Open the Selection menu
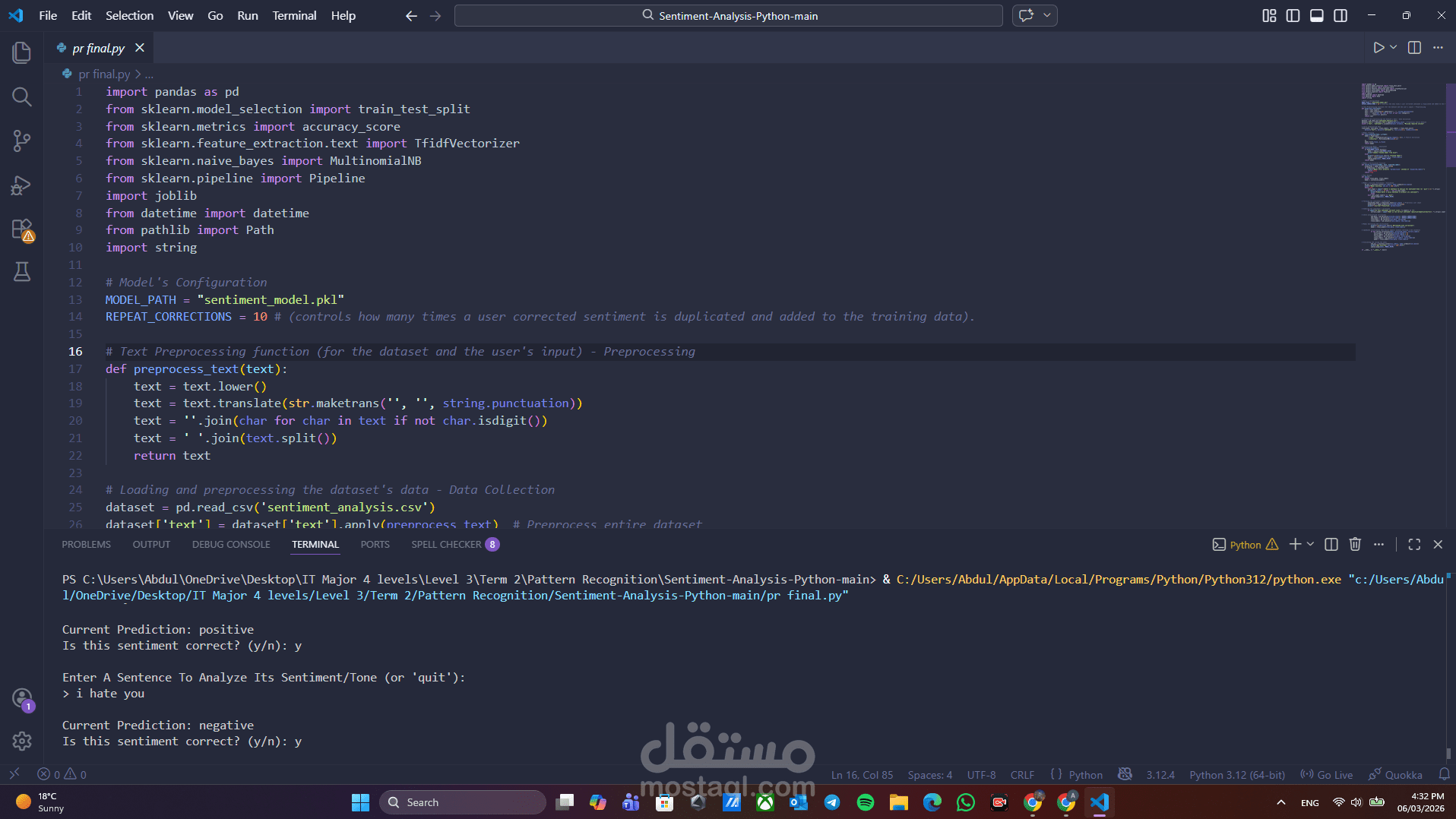The image size is (1456, 819). pos(129,15)
